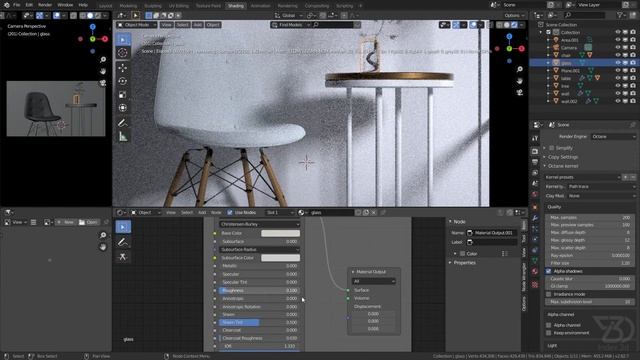Screen dimensions: 640x360
Task: Select the node editor Links Cut tool
Action: point(123,256)
